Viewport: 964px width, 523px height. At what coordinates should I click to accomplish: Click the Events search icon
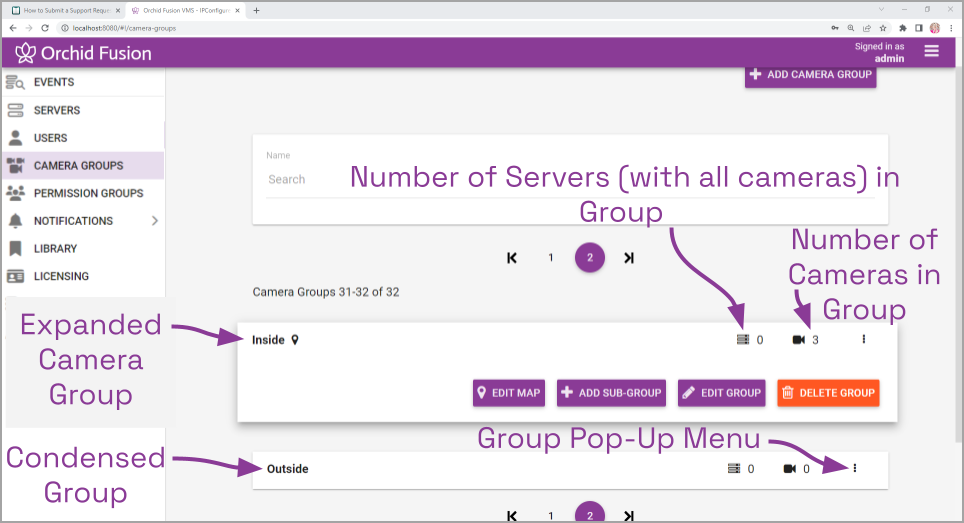(x=15, y=82)
